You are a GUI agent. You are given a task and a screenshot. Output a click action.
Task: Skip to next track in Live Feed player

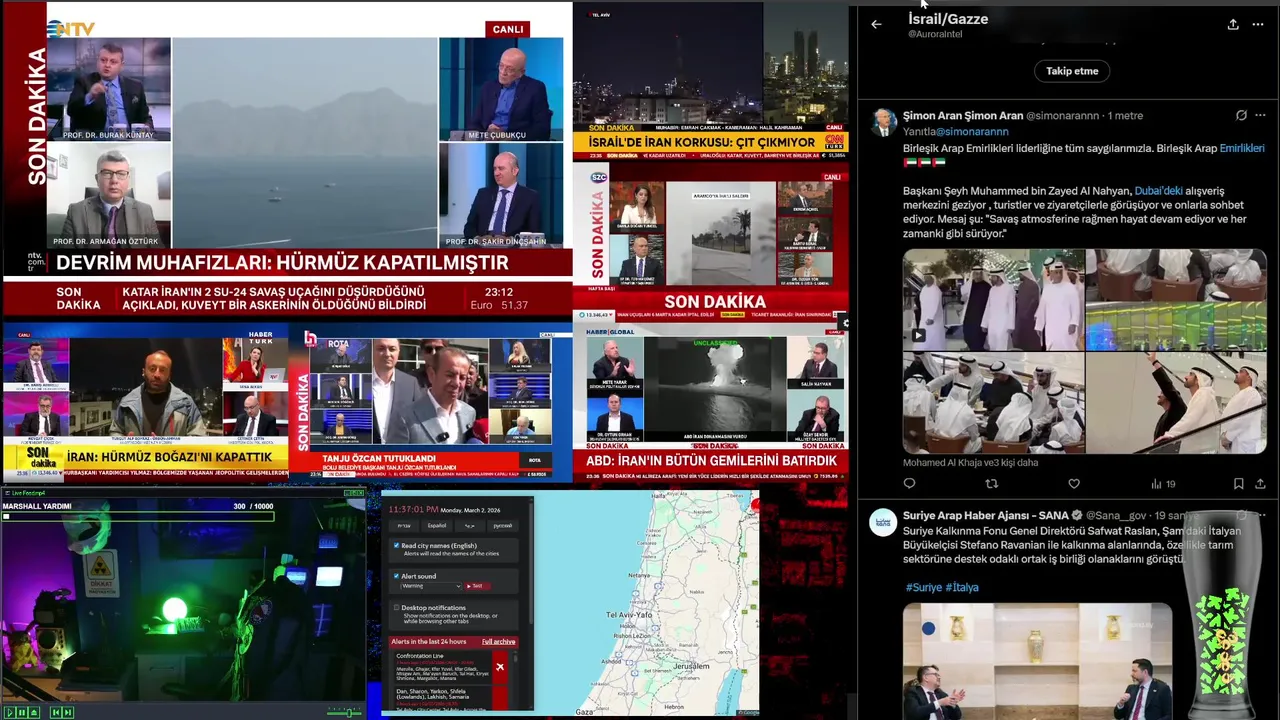tap(67, 712)
